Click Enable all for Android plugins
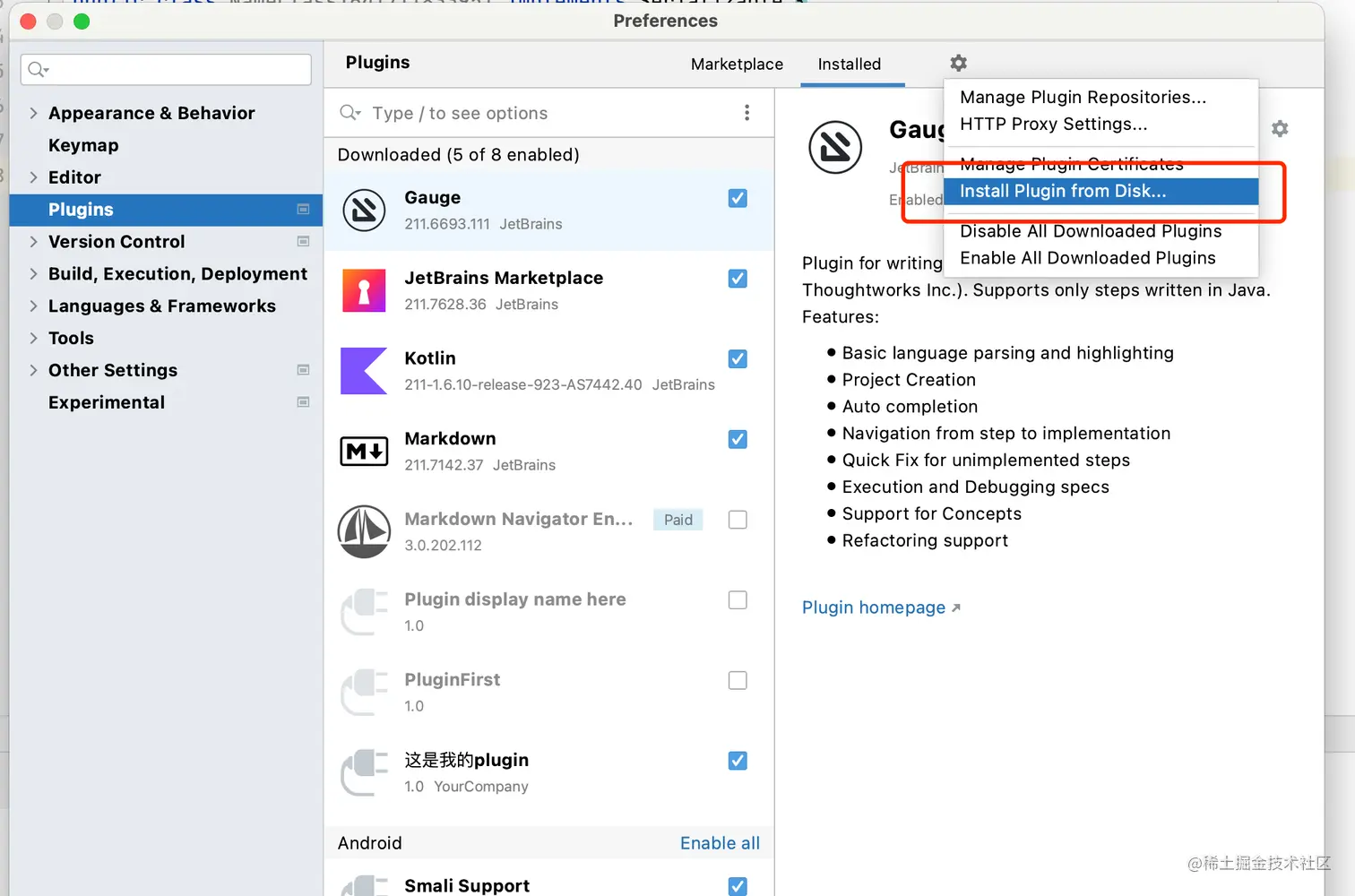Screen dimensions: 1355x896 point(720,843)
